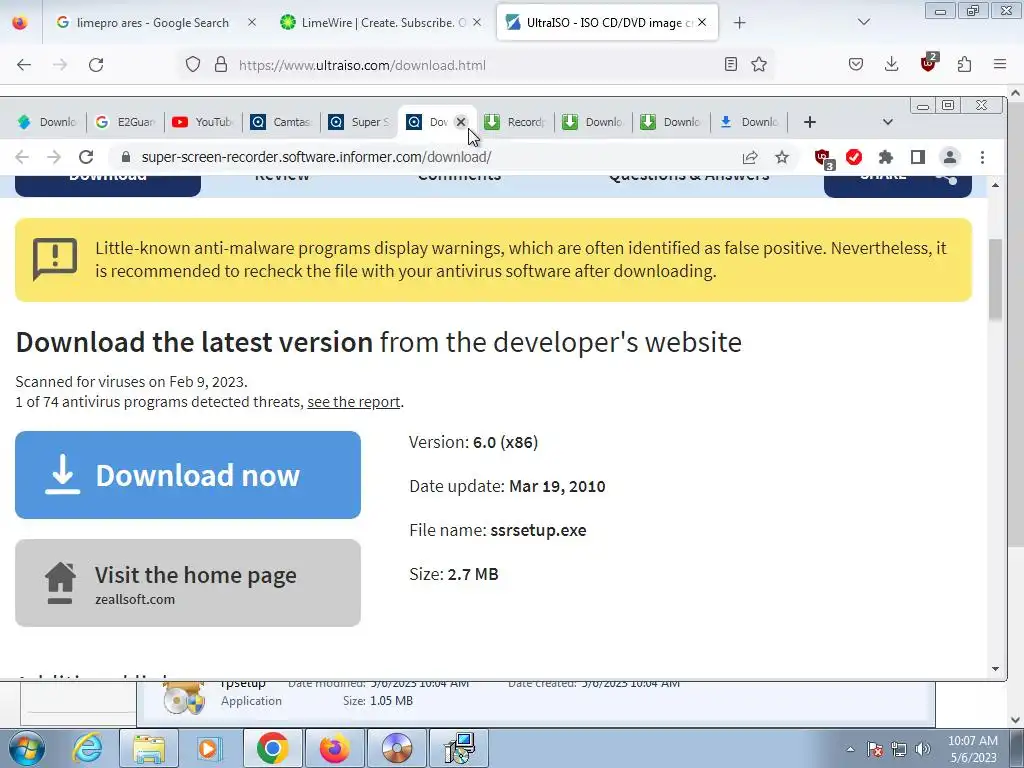Open Firefox tracking protection shield icon
Viewport: 1024px width, 768px height.
(193, 65)
